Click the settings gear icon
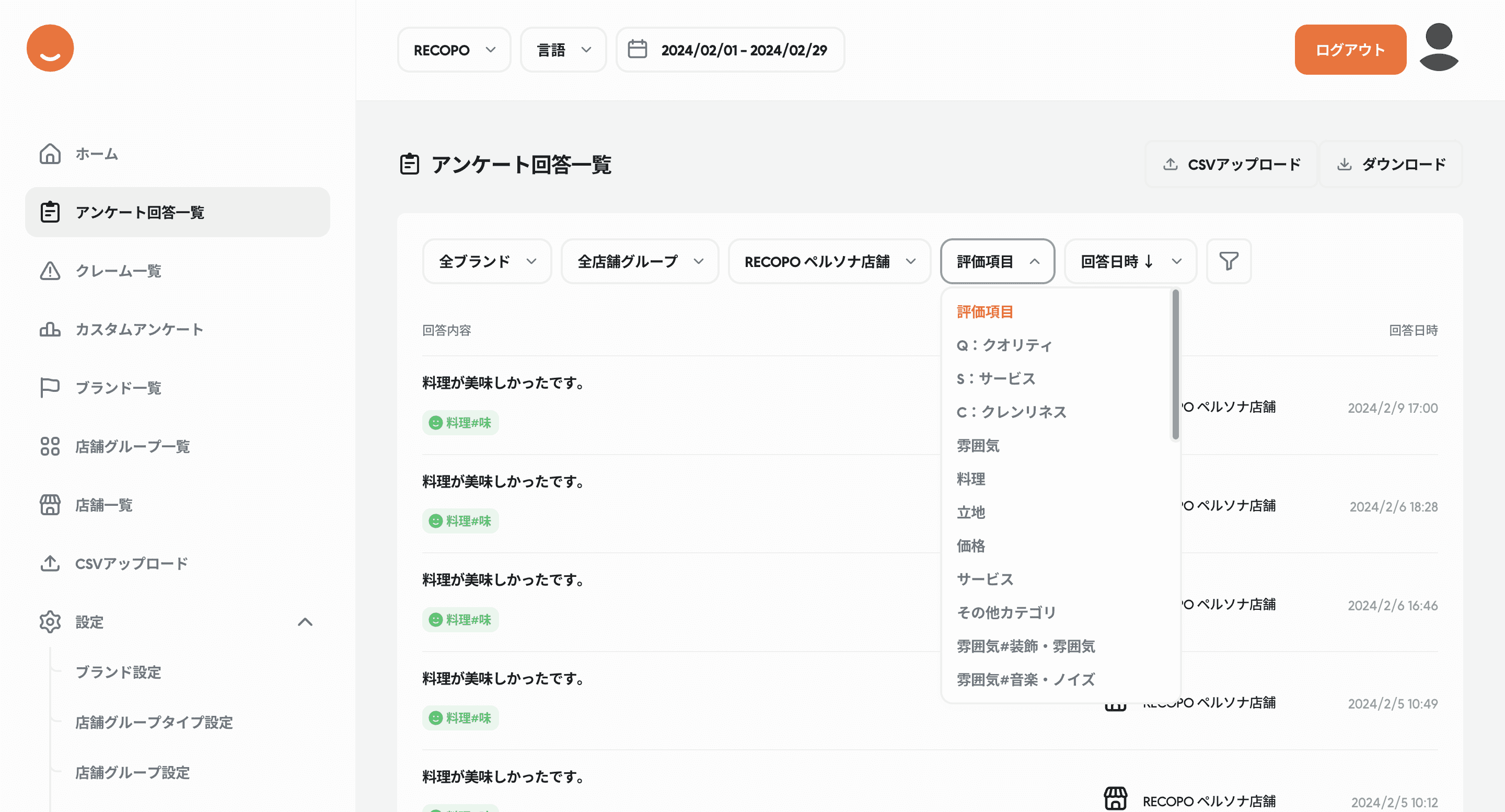1505x812 pixels. 50,622
